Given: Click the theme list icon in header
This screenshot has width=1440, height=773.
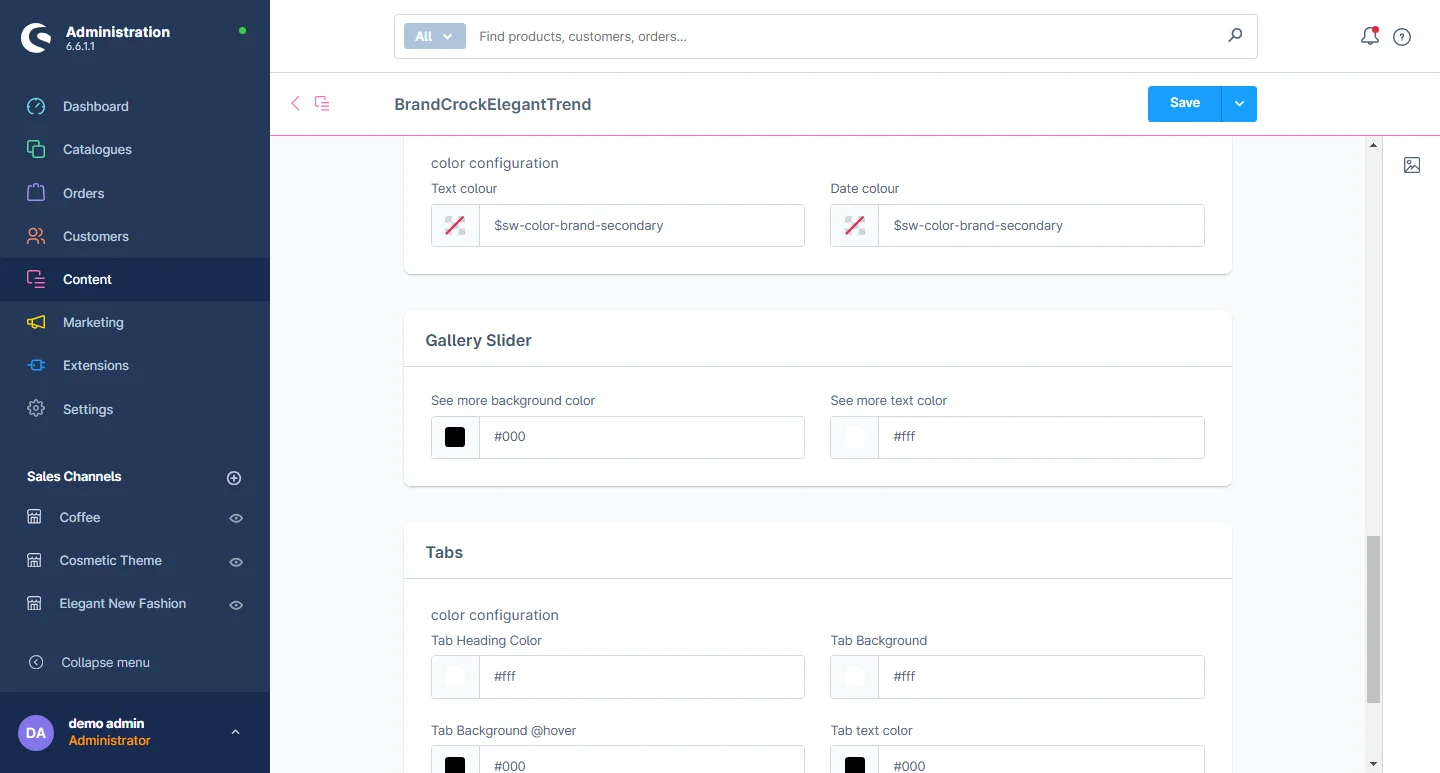Looking at the screenshot, I should 322,103.
